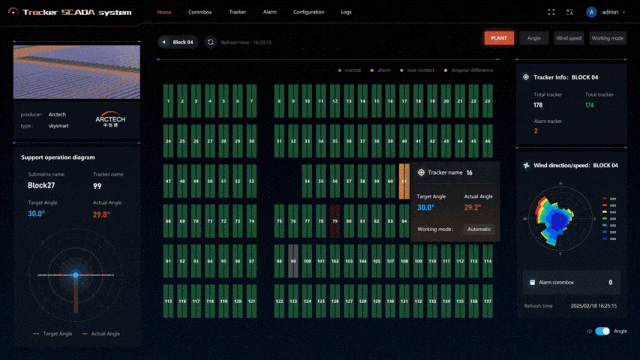Switch to the Tracker menu tab

(238, 12)
